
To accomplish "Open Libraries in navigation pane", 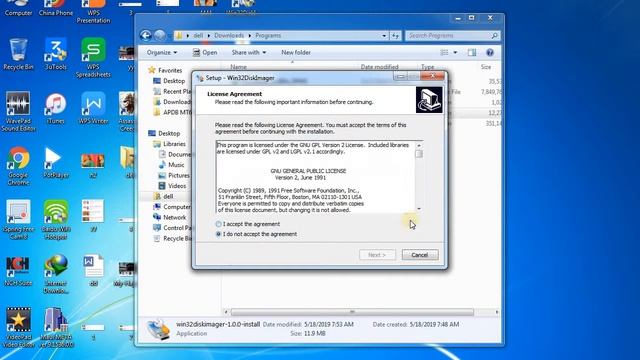I will [170, 144].
